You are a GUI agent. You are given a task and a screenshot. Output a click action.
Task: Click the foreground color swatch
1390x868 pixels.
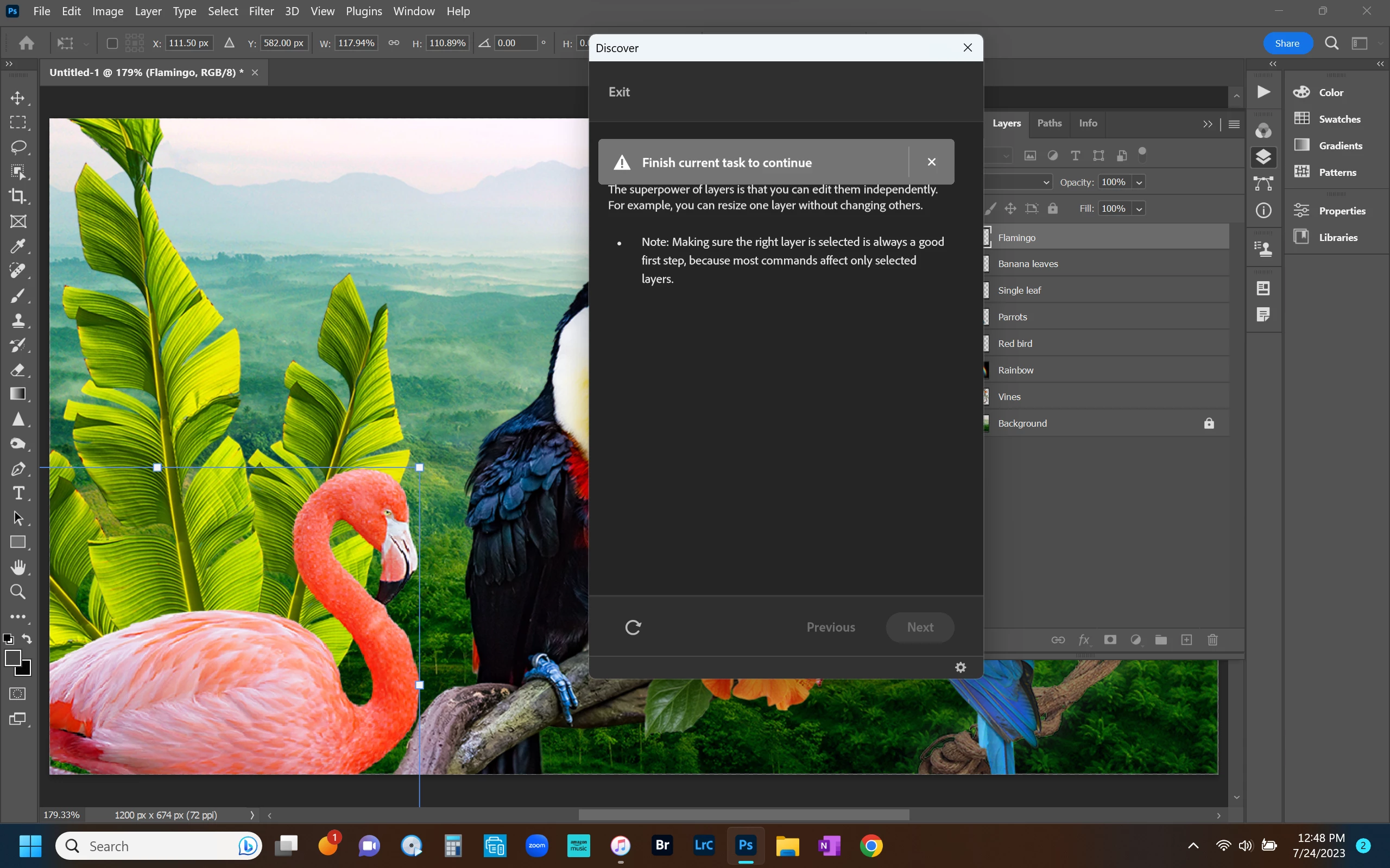[x=12, y=658]
